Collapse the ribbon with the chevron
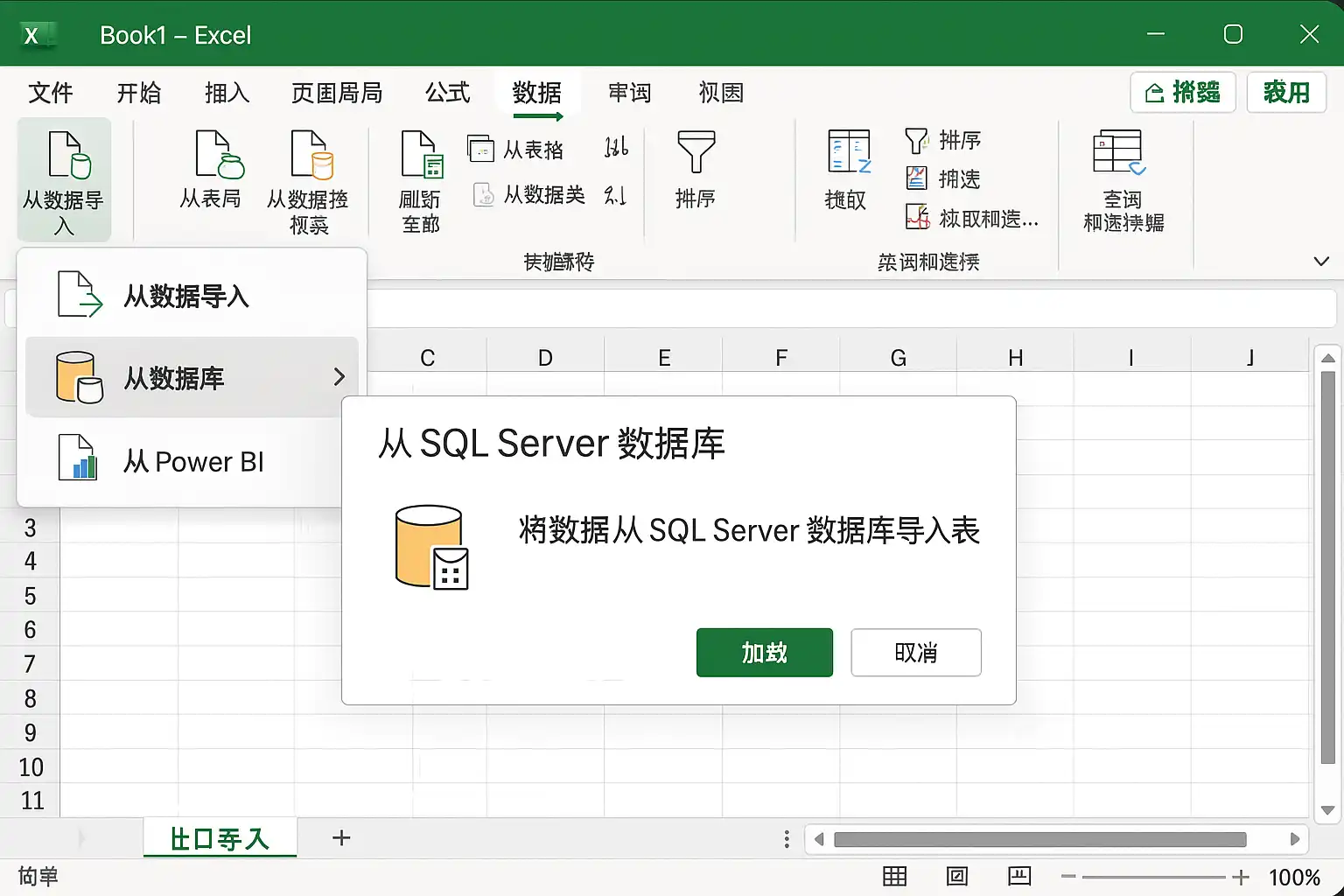This screenshot has height=896, width=1344. (1321, 261)
